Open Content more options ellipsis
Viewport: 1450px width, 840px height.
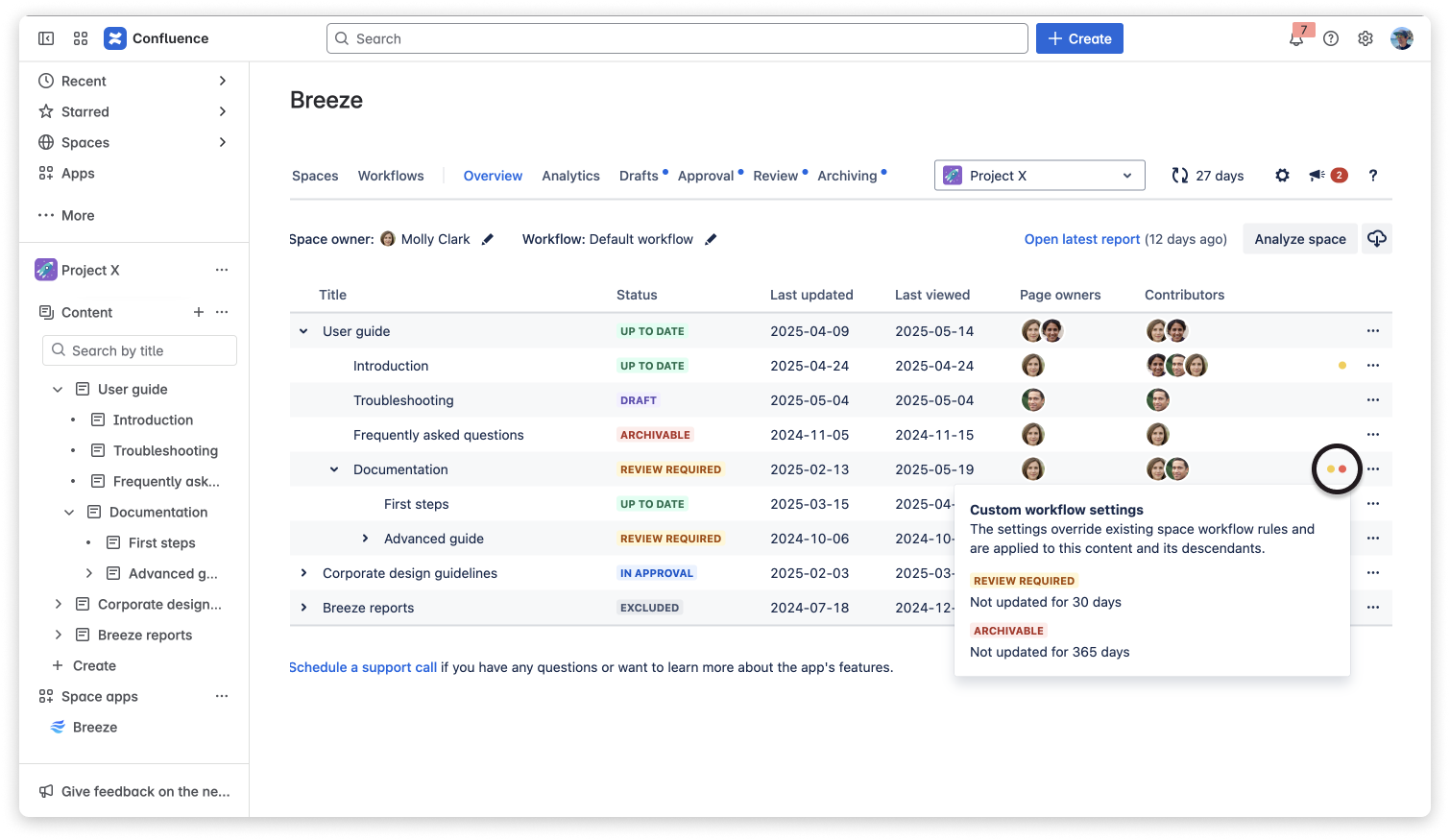tap(222, 312)
